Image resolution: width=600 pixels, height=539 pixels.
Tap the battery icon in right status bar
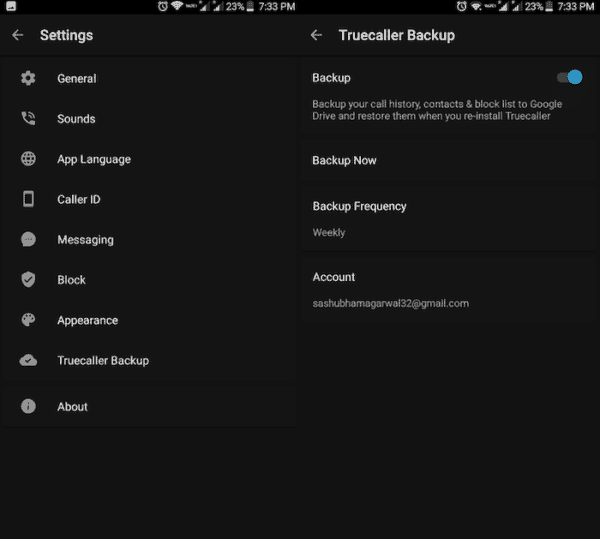tap(549, 6)
